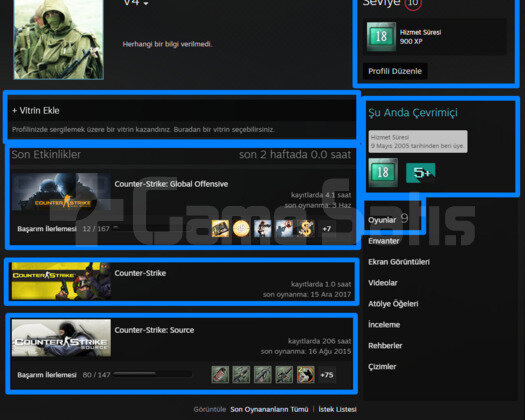Viewport: 525px width, 420px height.
Task: Click the fifth CS: Source achievement icon
Action: coord(306,374)
